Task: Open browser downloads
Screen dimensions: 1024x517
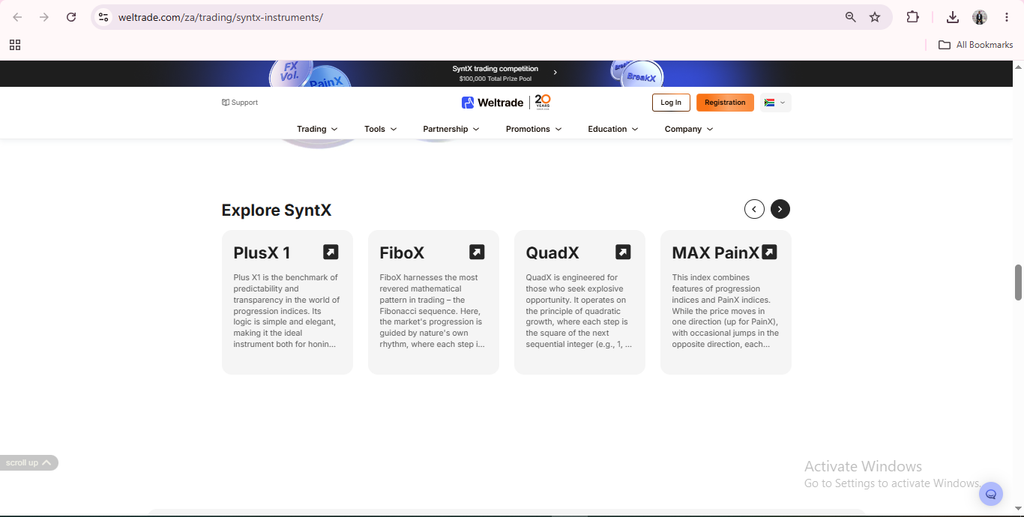Action: pyautogui.click(x=953, y=18)
